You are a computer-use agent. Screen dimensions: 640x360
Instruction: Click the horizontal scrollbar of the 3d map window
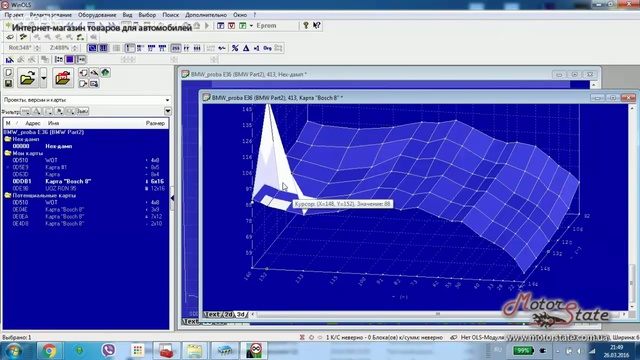coord(438,314)
